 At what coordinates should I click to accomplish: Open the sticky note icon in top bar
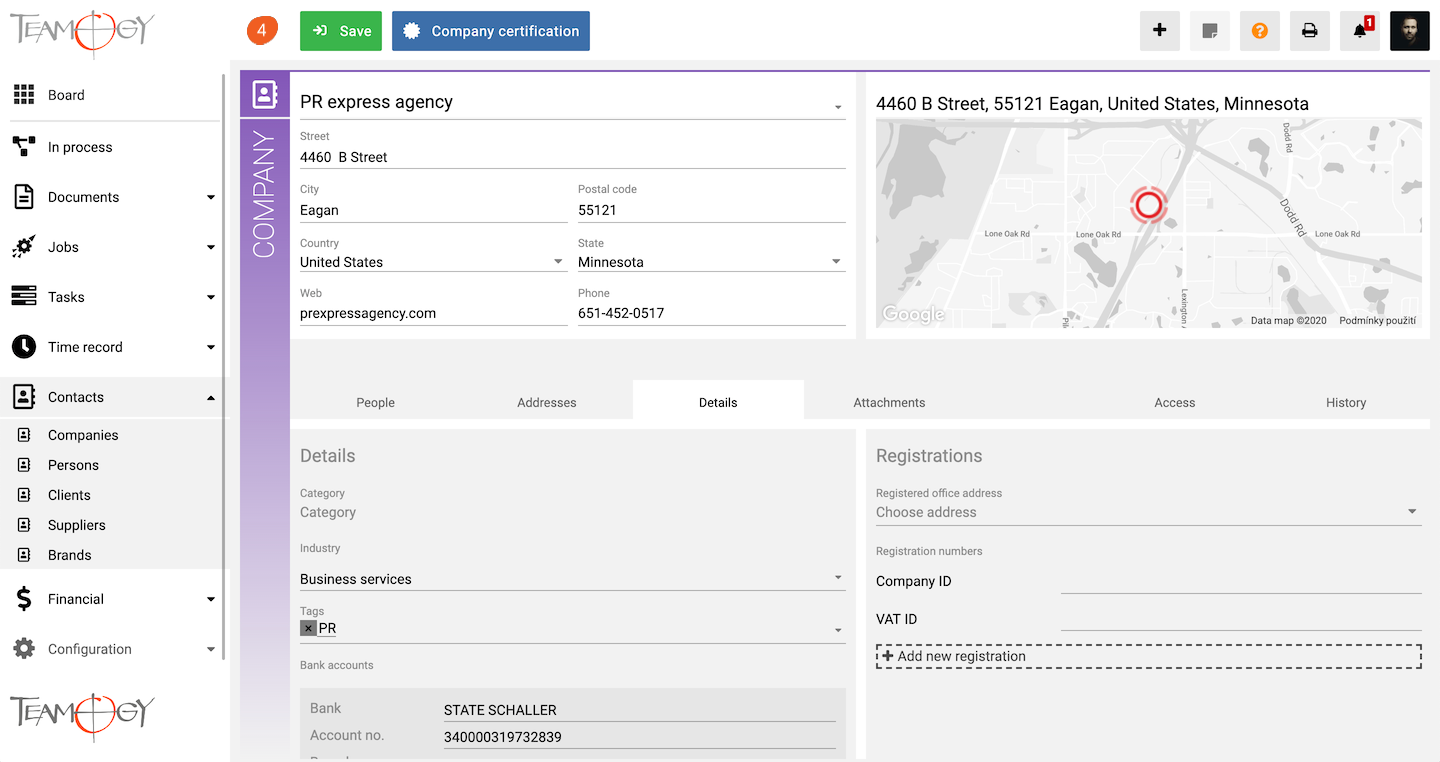click(1210, 31)
